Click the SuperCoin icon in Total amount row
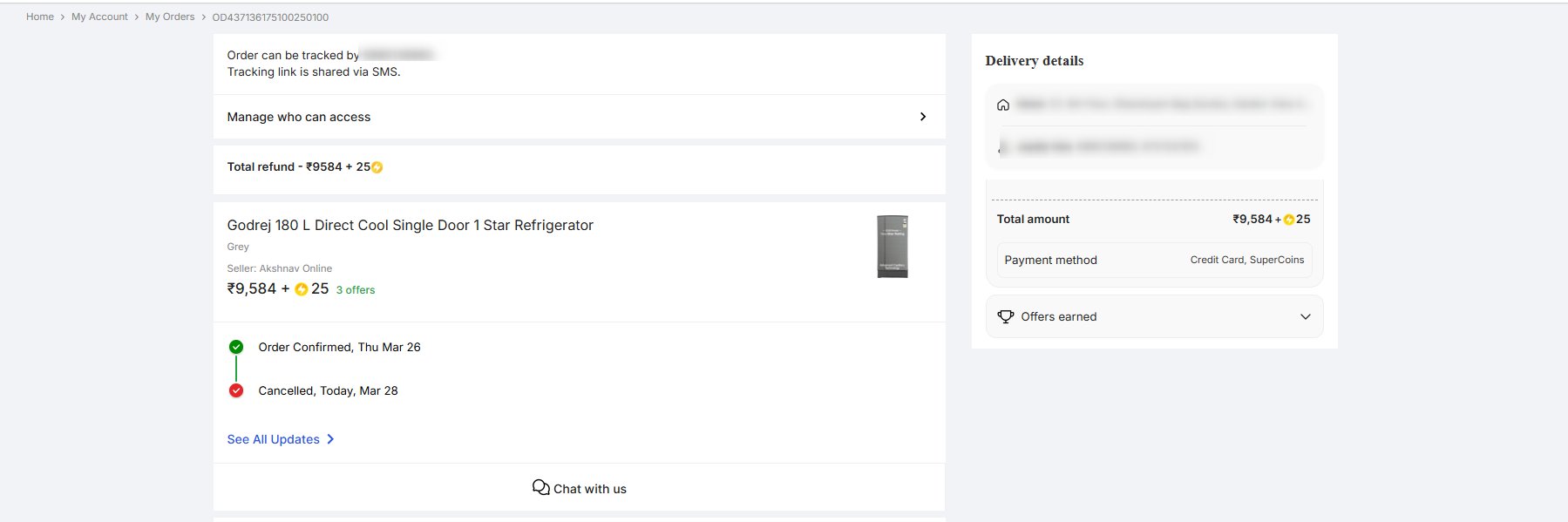Viewport: 1568px width, 522px height. coord(1289,220)
